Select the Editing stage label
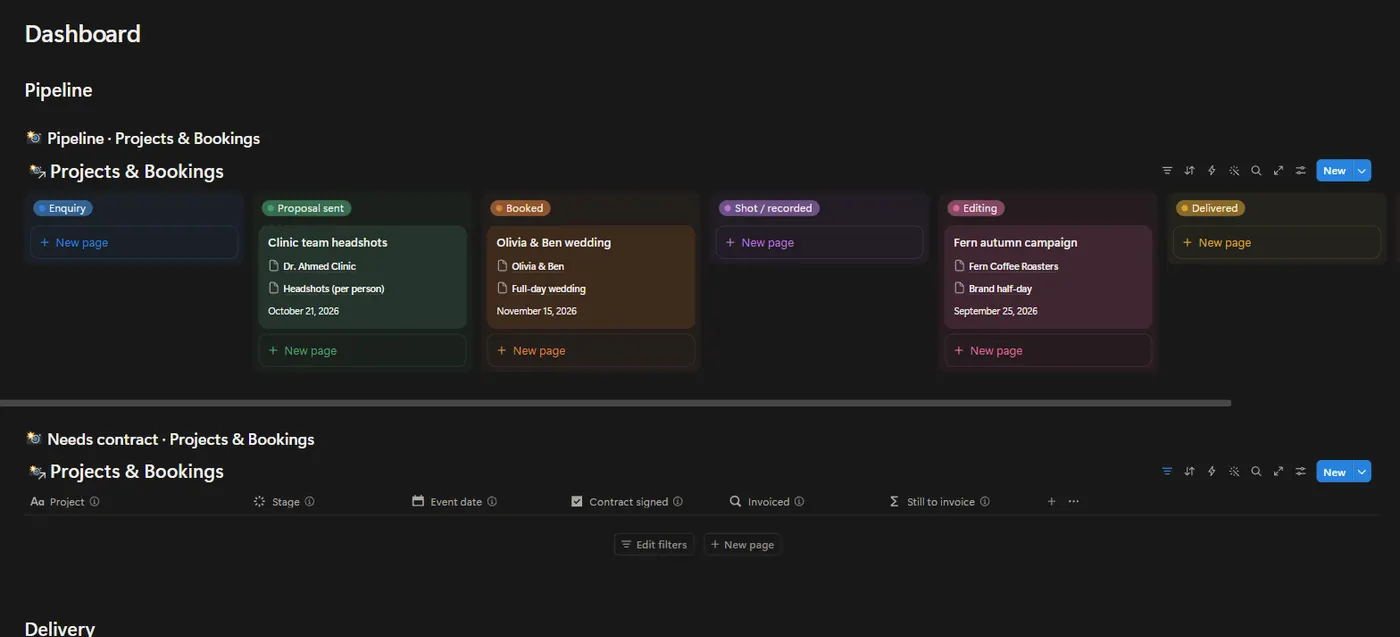The height and width of the screenshot is (637, 1400). point(976,208)
